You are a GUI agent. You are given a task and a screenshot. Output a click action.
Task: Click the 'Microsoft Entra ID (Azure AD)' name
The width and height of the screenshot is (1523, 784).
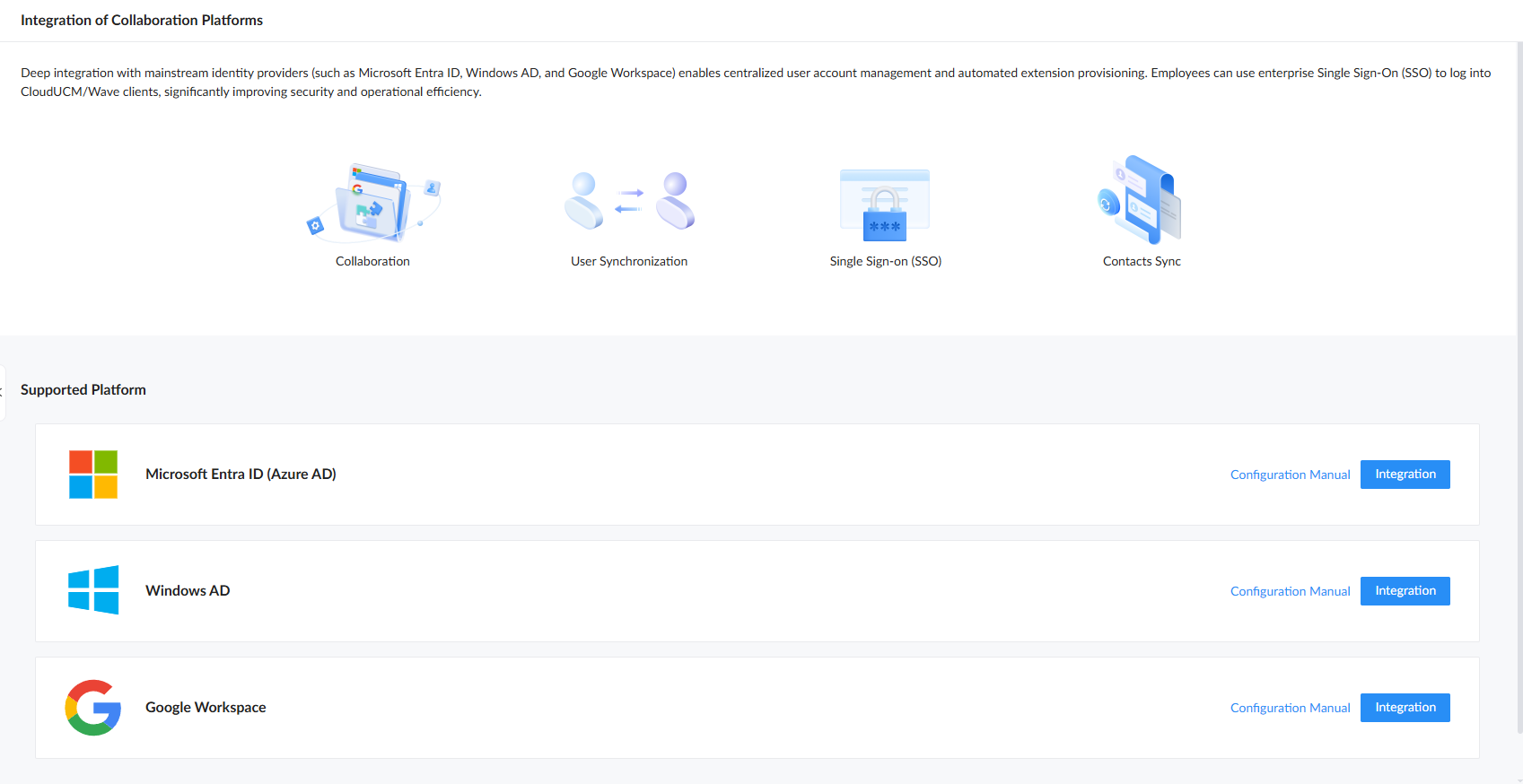tap(241, 474)
